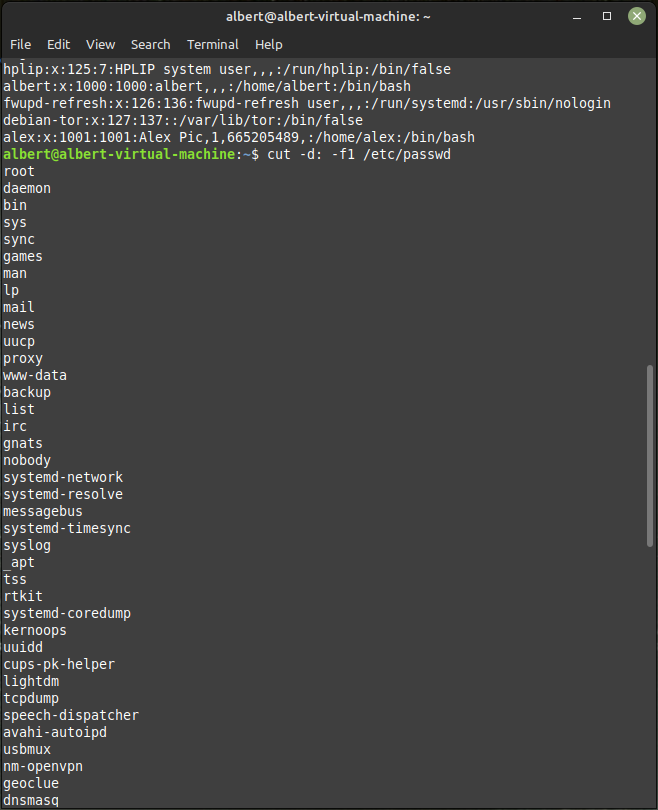Open the File menu

pyautogui.click(x=21, y=45)
